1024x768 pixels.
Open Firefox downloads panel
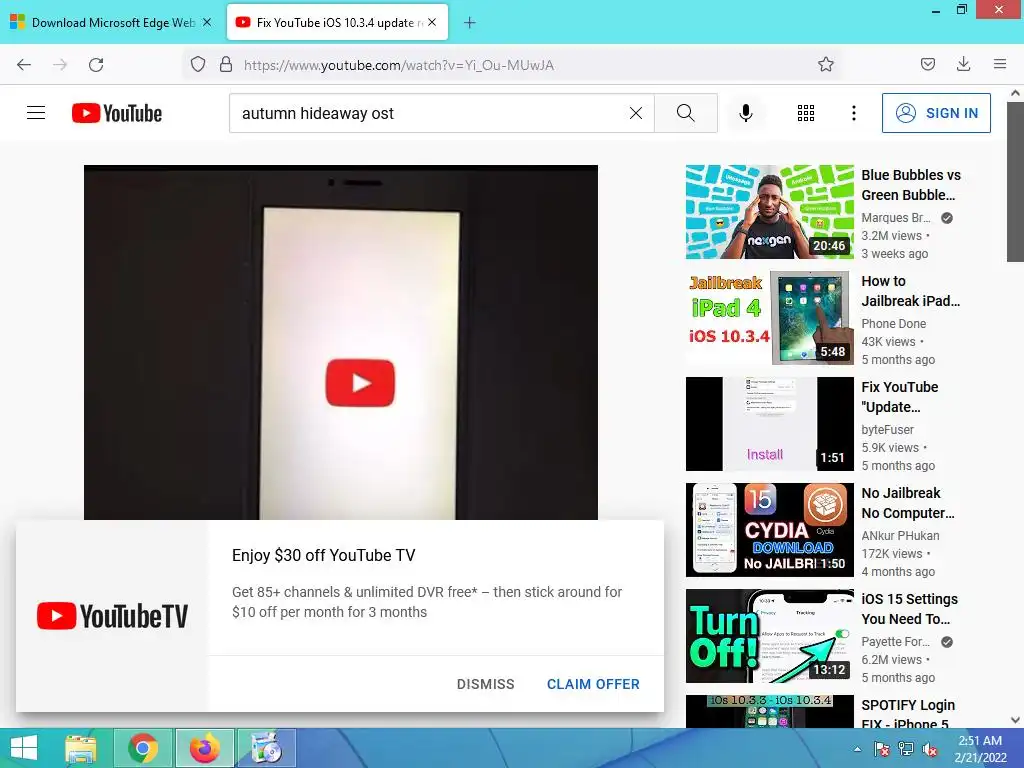click(963, 64)
